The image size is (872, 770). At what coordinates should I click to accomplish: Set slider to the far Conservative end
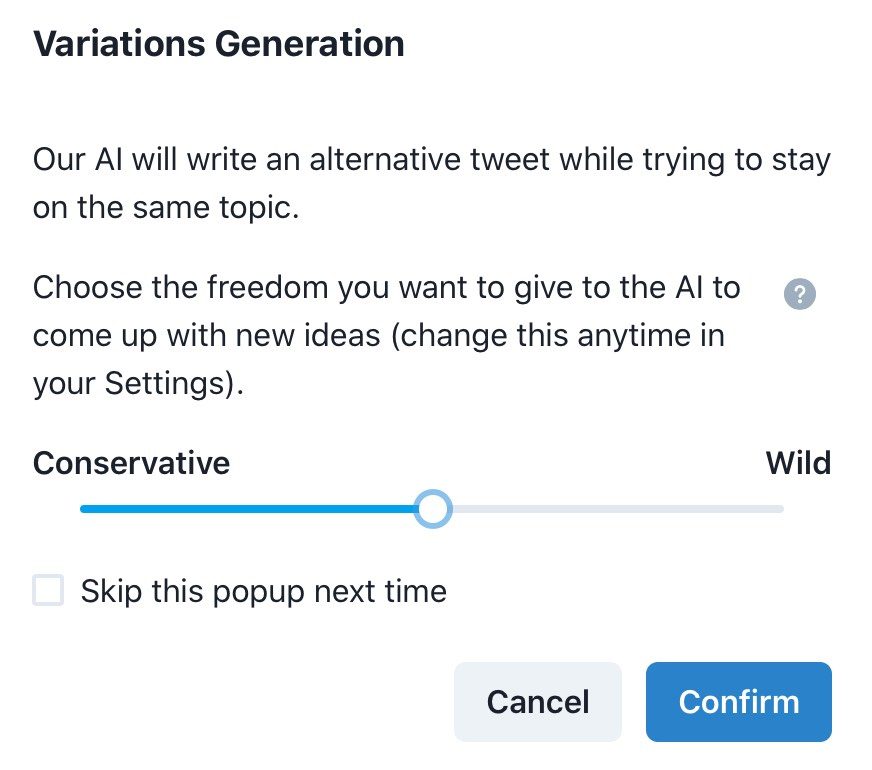(x=83, y=509)
